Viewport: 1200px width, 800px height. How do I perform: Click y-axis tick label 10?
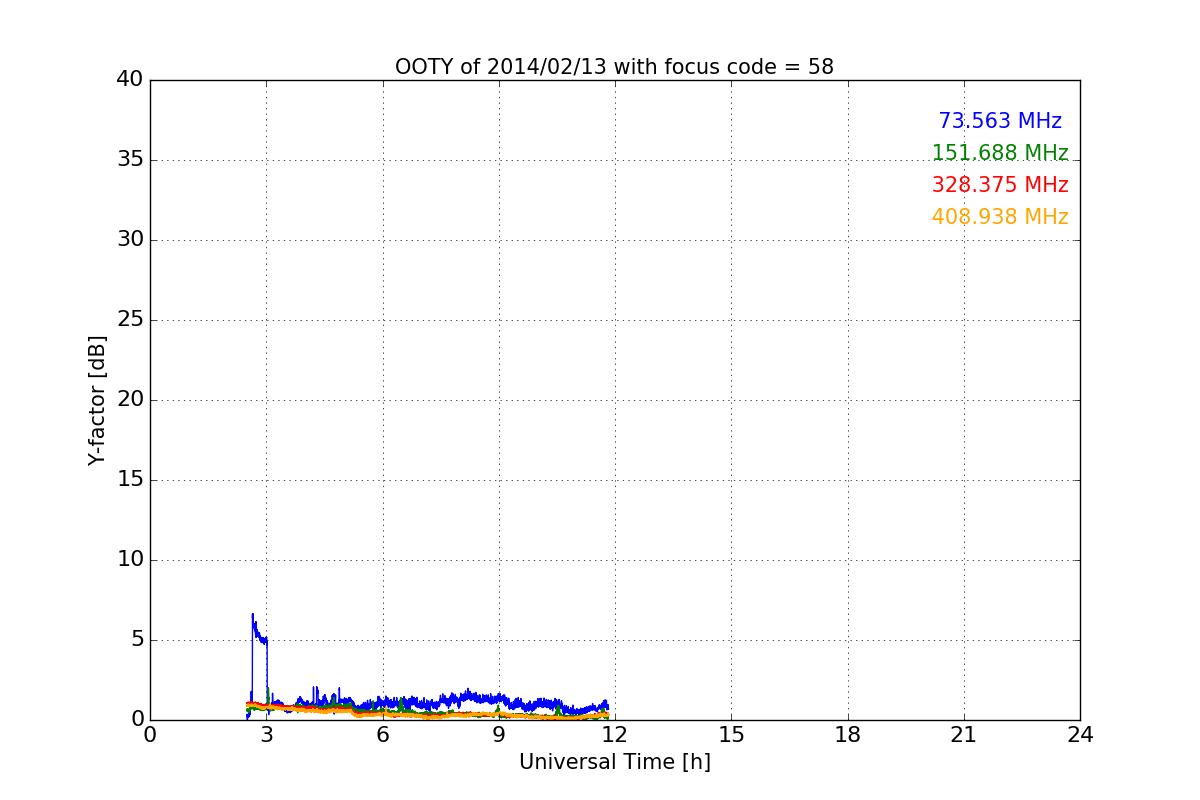[130, 560]
